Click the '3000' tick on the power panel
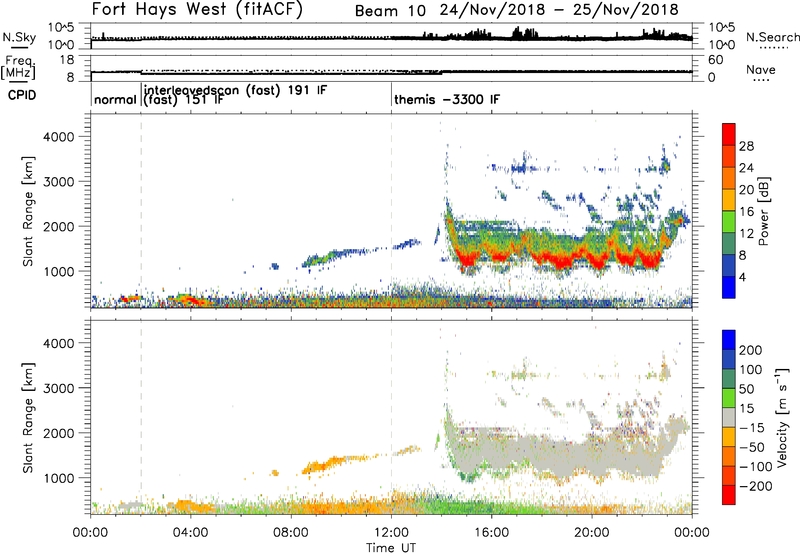 tap(58, 182)
